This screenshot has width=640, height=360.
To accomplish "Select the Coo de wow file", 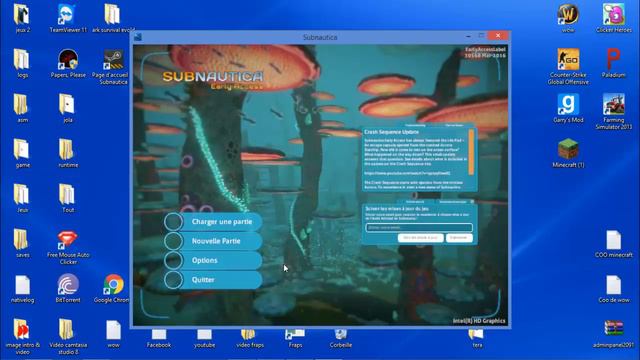I will [x=613, y=284].
